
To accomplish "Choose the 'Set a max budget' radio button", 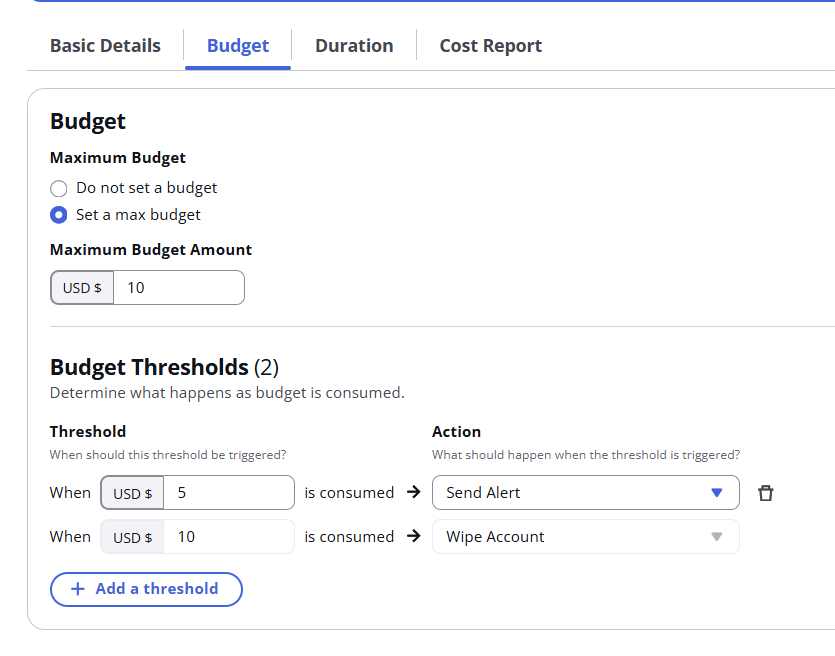I will [x=59, y=215].
